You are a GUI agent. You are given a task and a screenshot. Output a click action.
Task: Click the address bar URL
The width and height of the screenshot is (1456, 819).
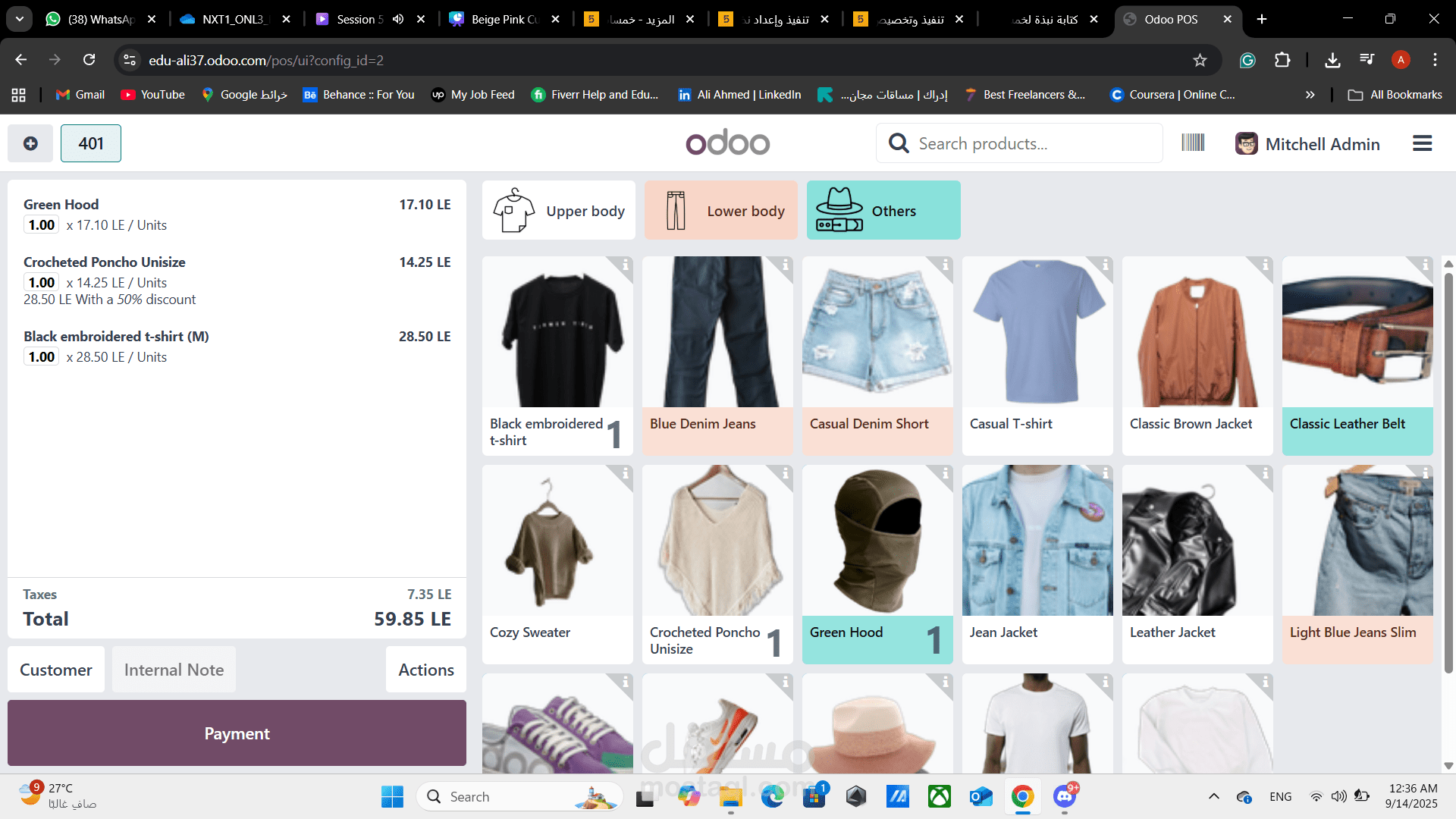266,60
